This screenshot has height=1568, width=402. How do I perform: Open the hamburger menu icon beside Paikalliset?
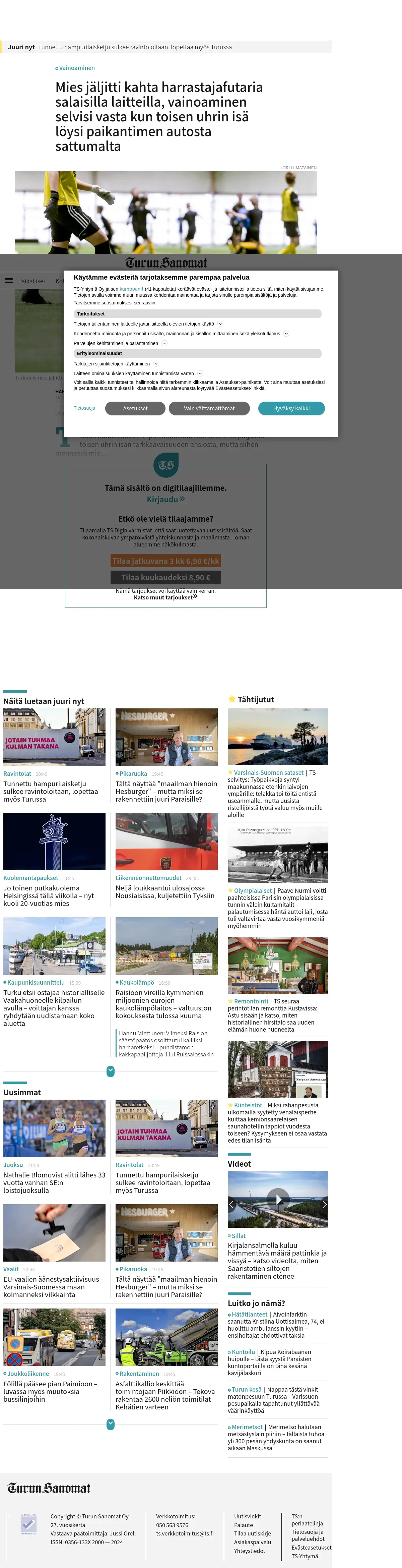[9, 281]
